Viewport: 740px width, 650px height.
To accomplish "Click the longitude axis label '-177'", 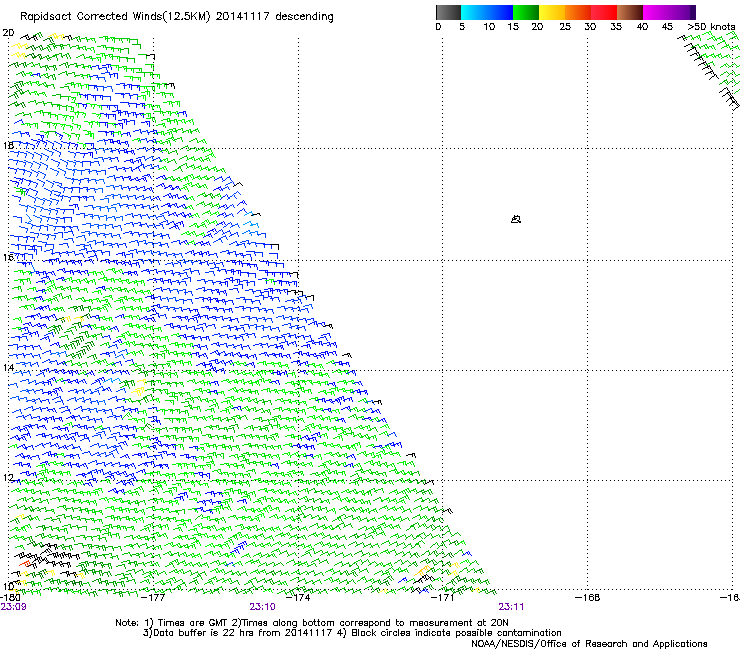I will 154,598.
